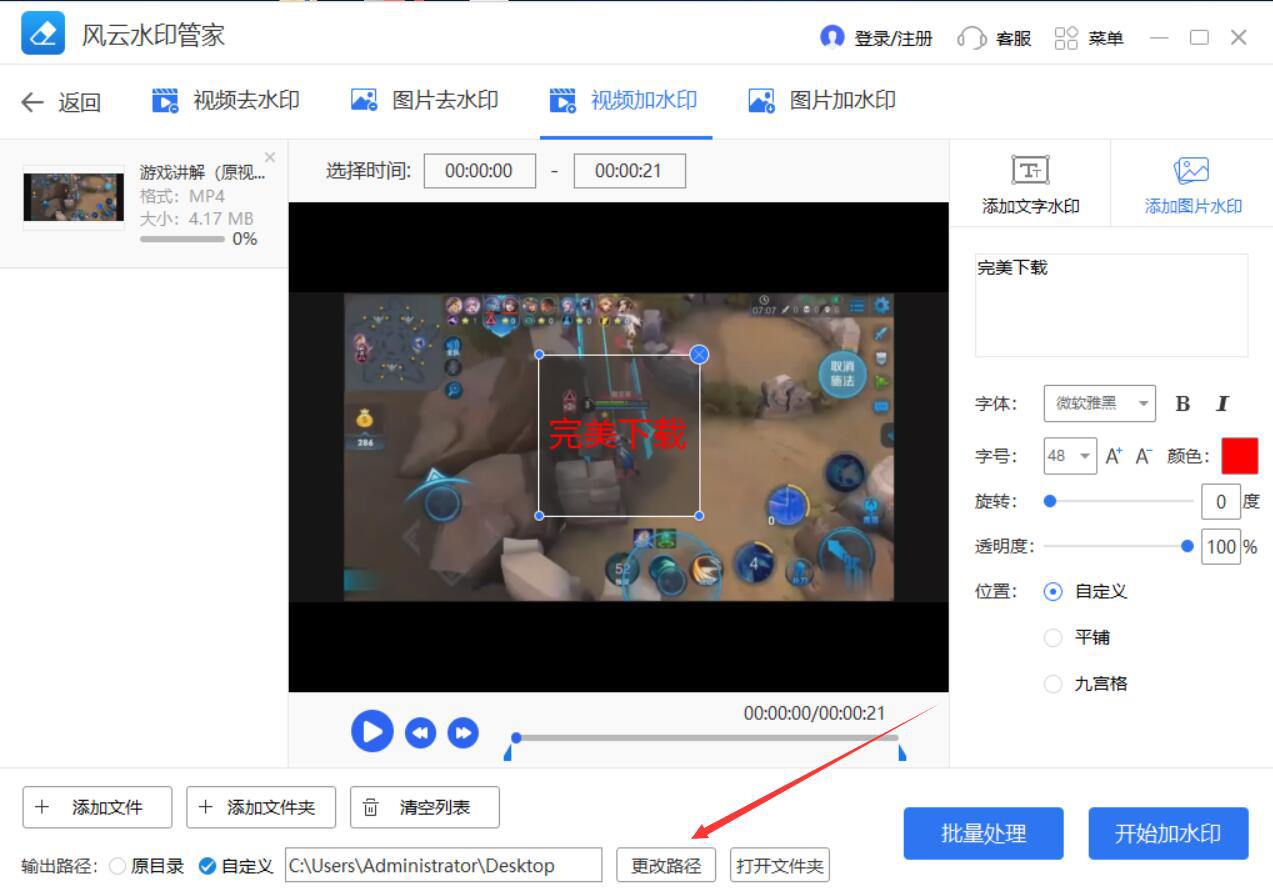Toggle bold B formatting
Screen dimensions: 1273x893
click(1183, 404)
